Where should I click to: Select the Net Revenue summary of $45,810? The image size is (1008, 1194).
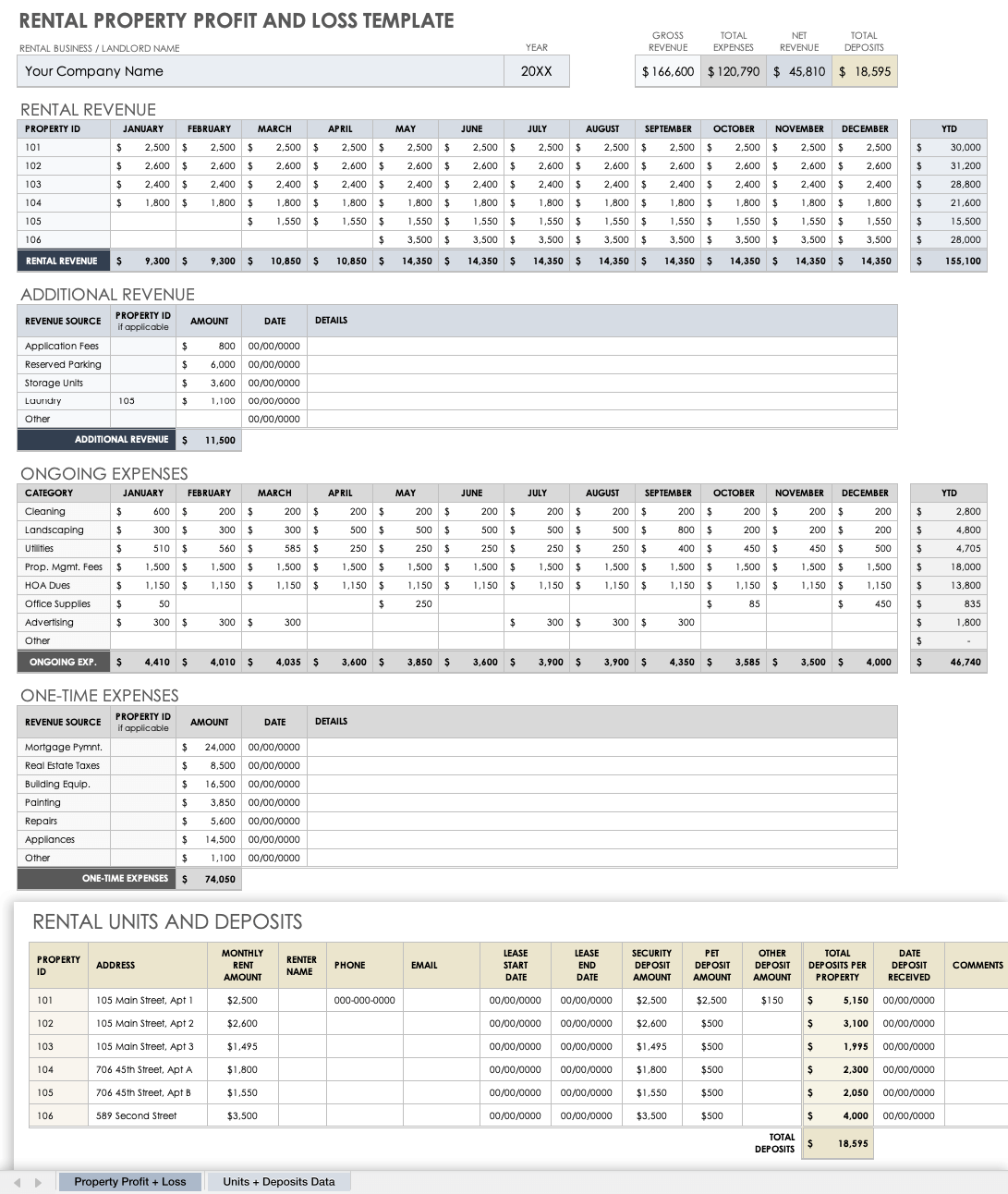[798, 70]
